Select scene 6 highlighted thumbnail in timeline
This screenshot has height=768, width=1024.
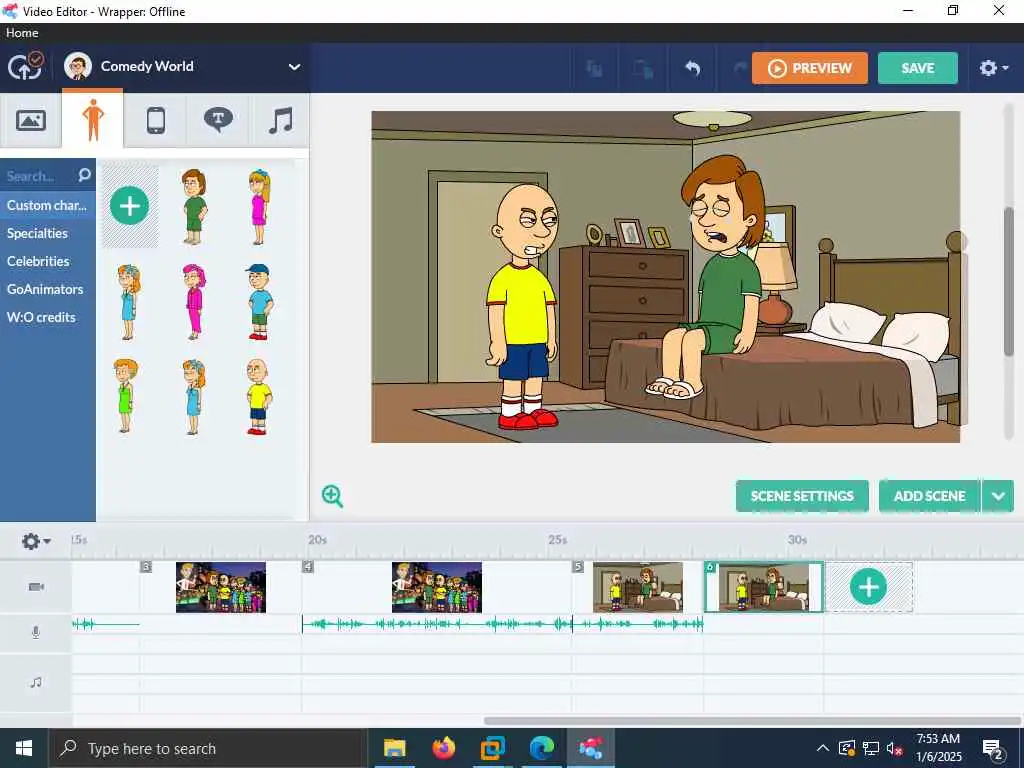tap(763, 587)
